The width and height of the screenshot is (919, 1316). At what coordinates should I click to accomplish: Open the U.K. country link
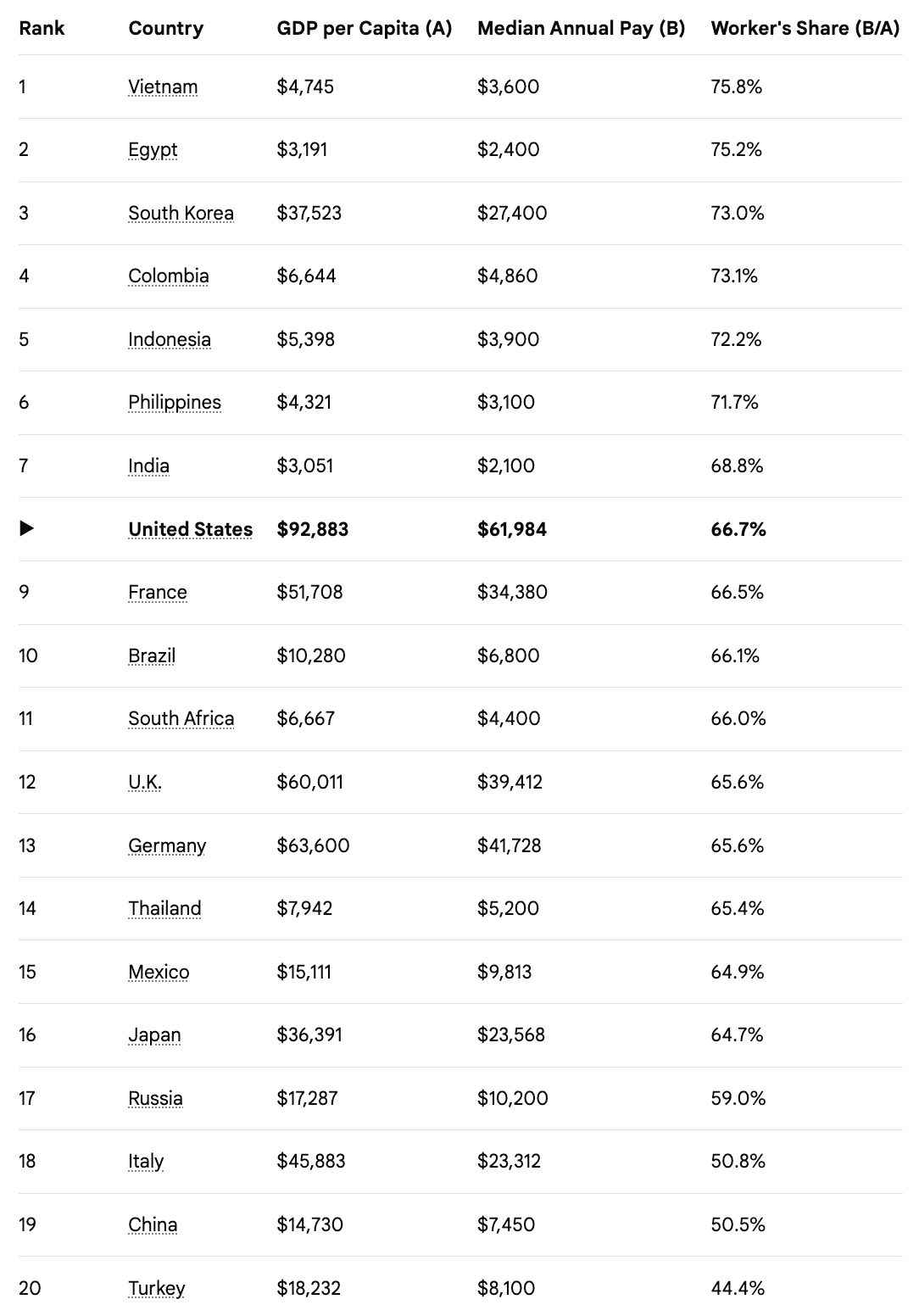[145, 782]
